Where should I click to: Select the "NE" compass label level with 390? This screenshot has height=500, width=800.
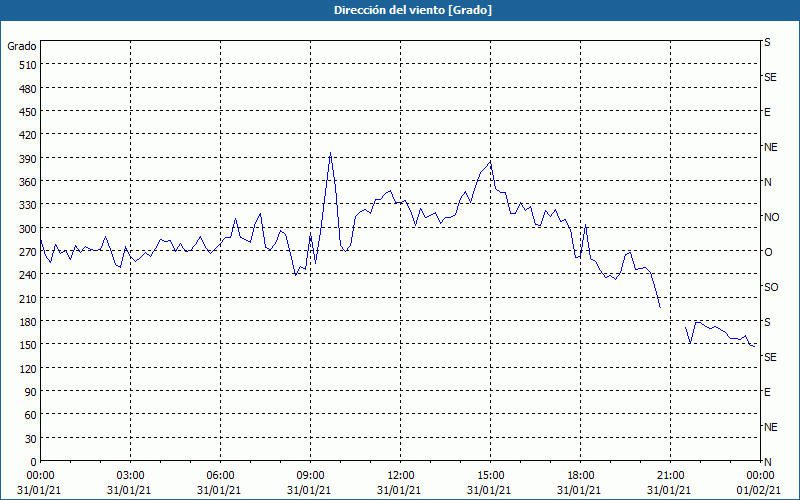[770, 147]
